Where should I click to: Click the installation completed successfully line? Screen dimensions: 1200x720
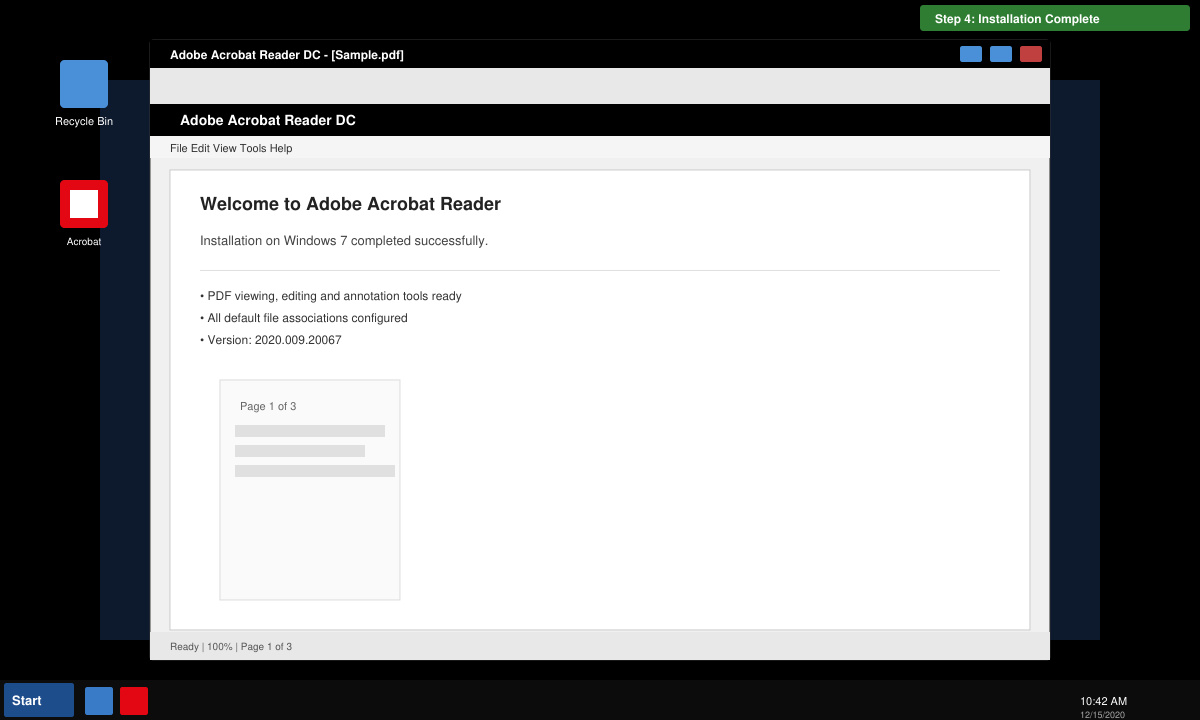344,241
